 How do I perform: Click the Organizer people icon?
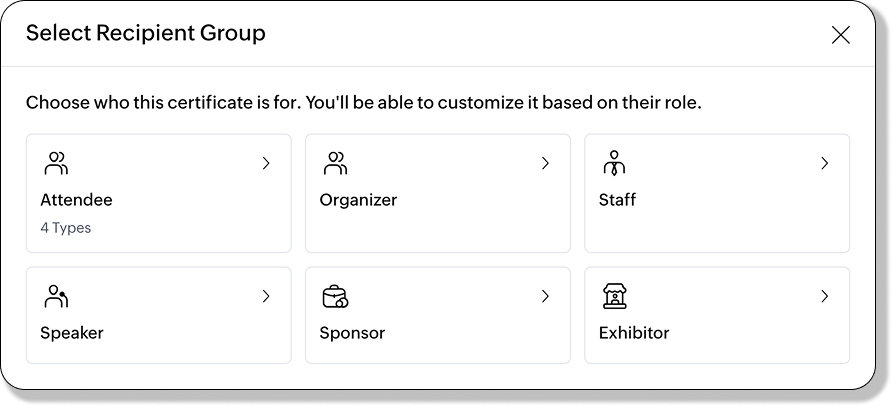coord(336,163)
